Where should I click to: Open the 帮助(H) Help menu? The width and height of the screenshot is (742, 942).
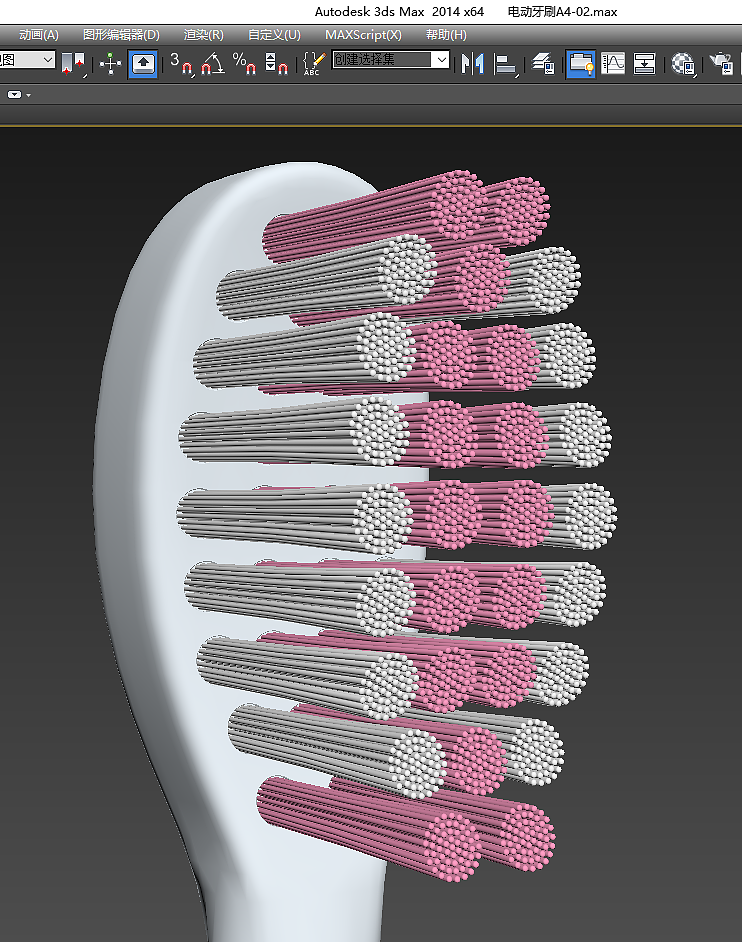pos(446,35)
